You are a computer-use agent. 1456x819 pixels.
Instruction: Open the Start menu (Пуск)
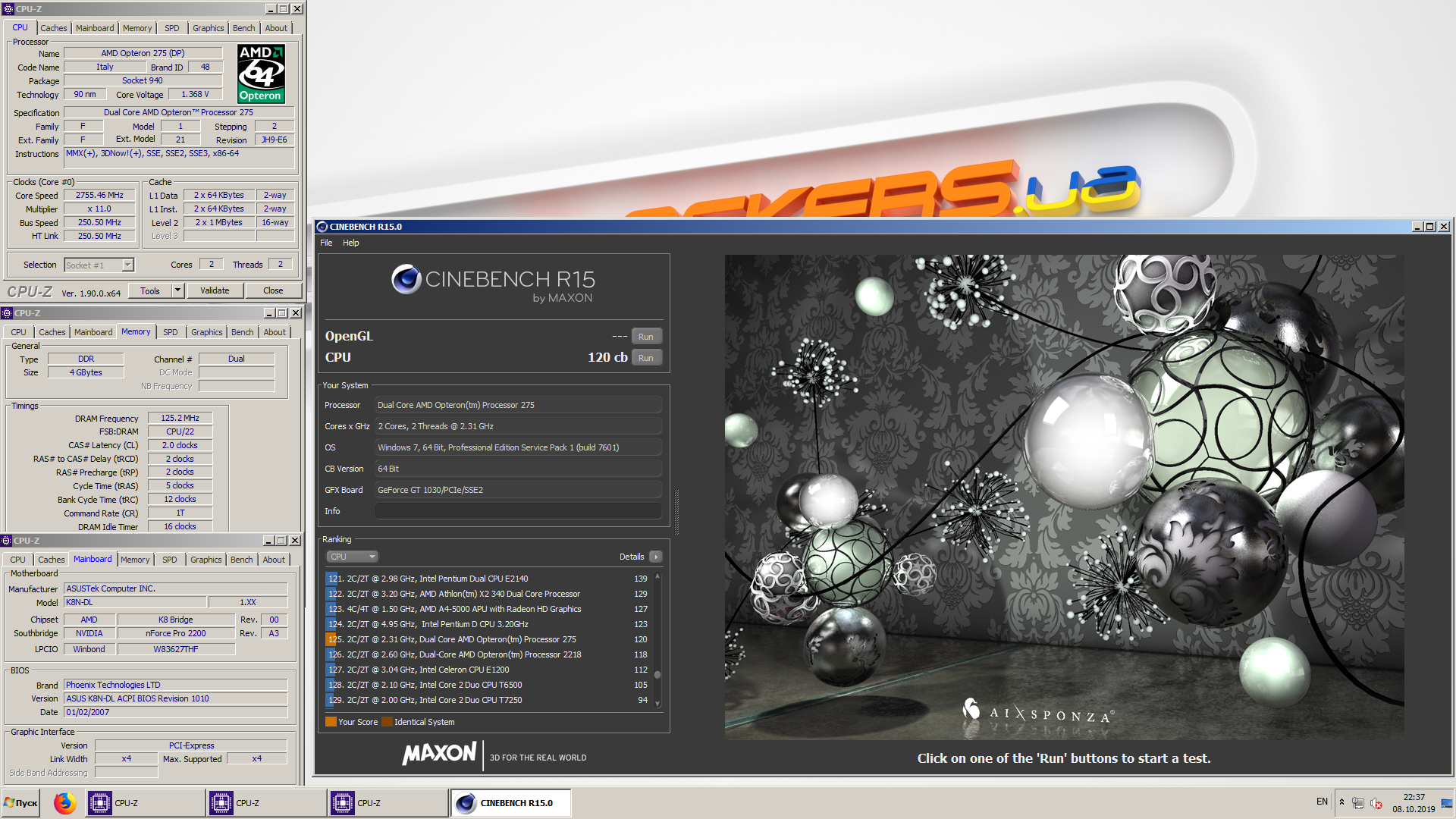tap(20, 803)
